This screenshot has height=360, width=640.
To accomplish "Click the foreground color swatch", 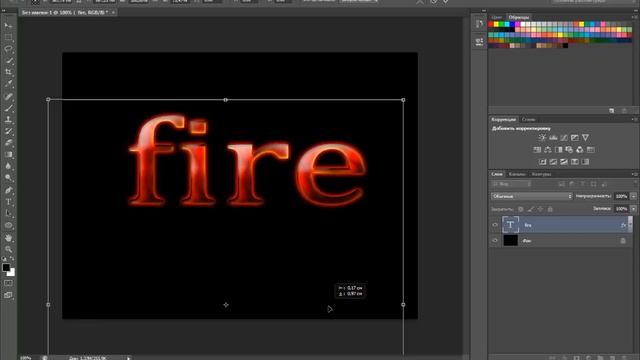I will click(x=6, y=268).
